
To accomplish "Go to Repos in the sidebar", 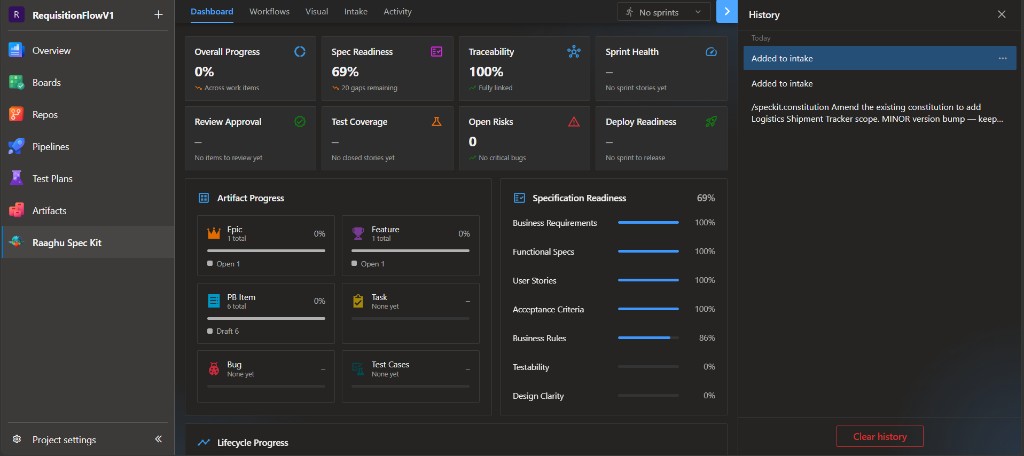I will pos(87,114).
